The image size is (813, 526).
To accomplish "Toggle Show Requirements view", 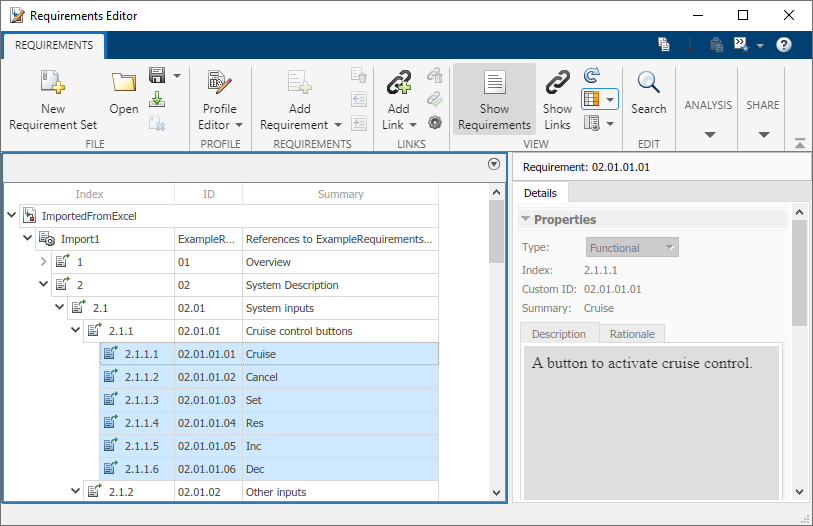I will pos(494,100).
